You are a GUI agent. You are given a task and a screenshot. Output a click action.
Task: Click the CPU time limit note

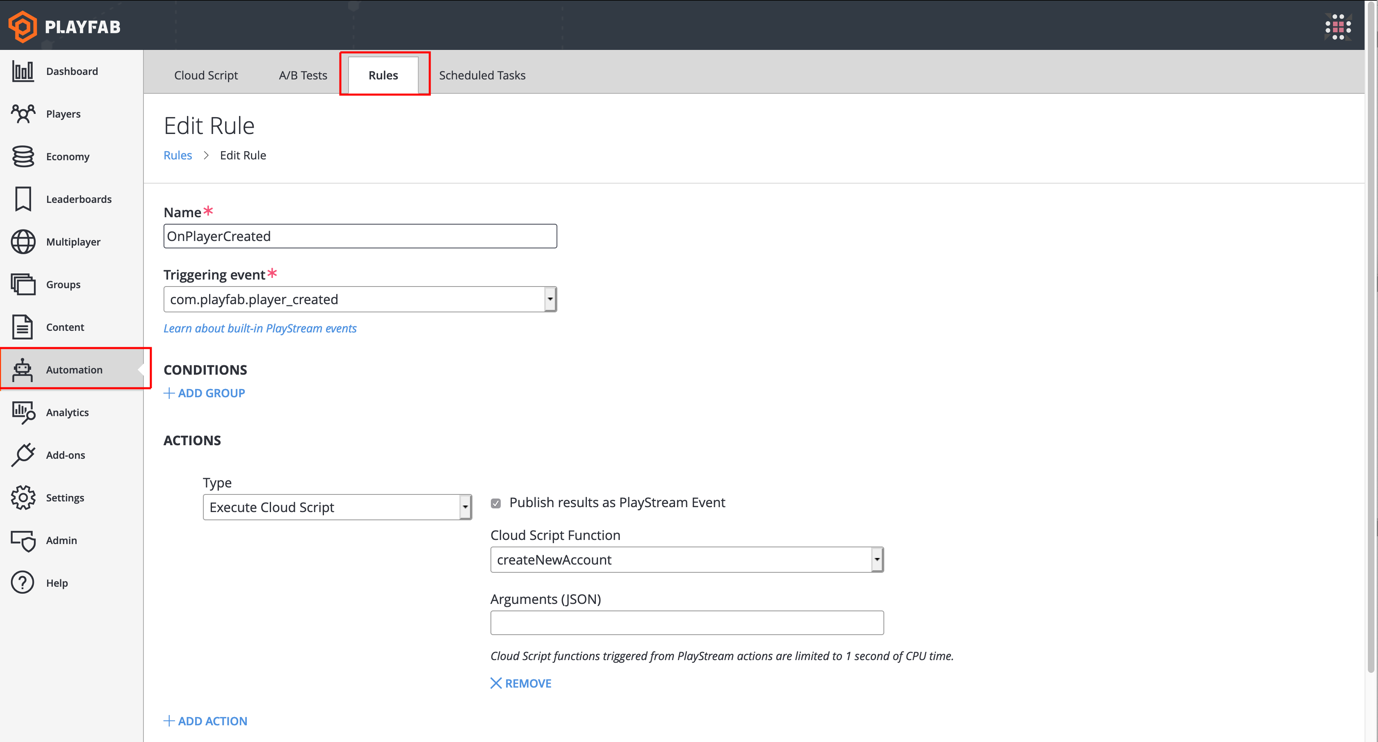click(722, 657)
